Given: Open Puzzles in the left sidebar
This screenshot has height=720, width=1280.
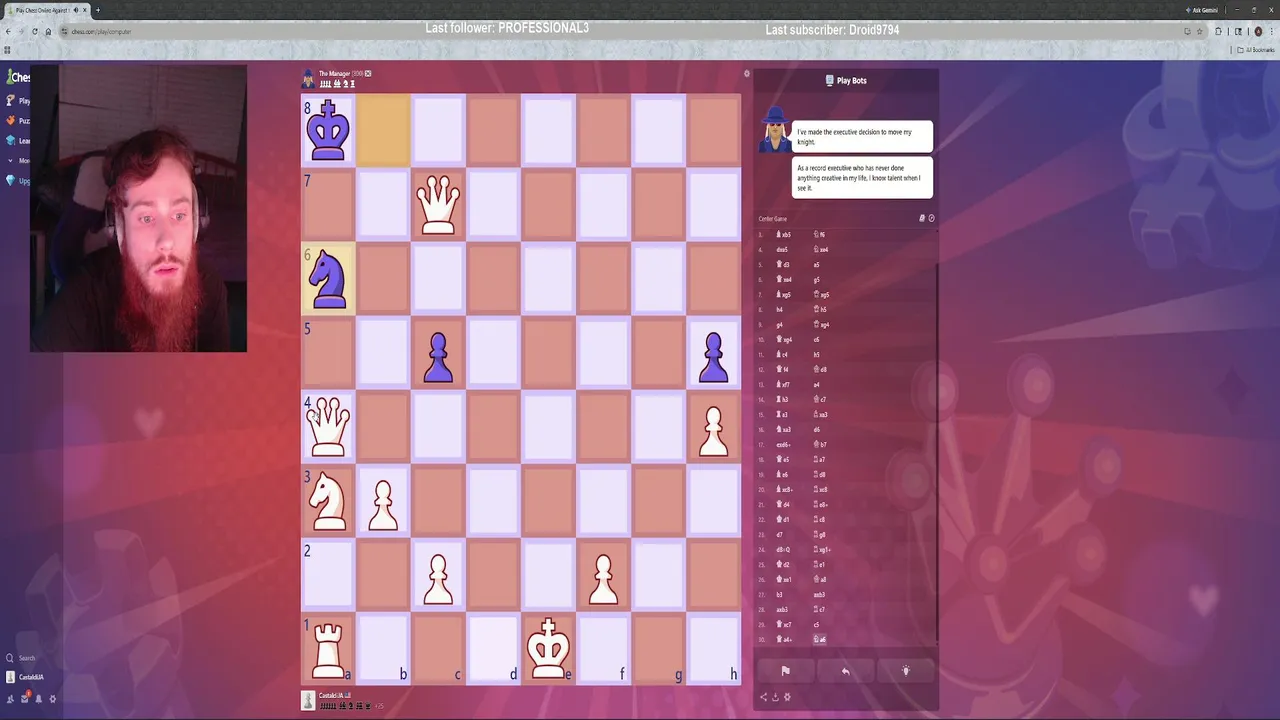Looking at the screenshot, I should [x=18, y=121].
